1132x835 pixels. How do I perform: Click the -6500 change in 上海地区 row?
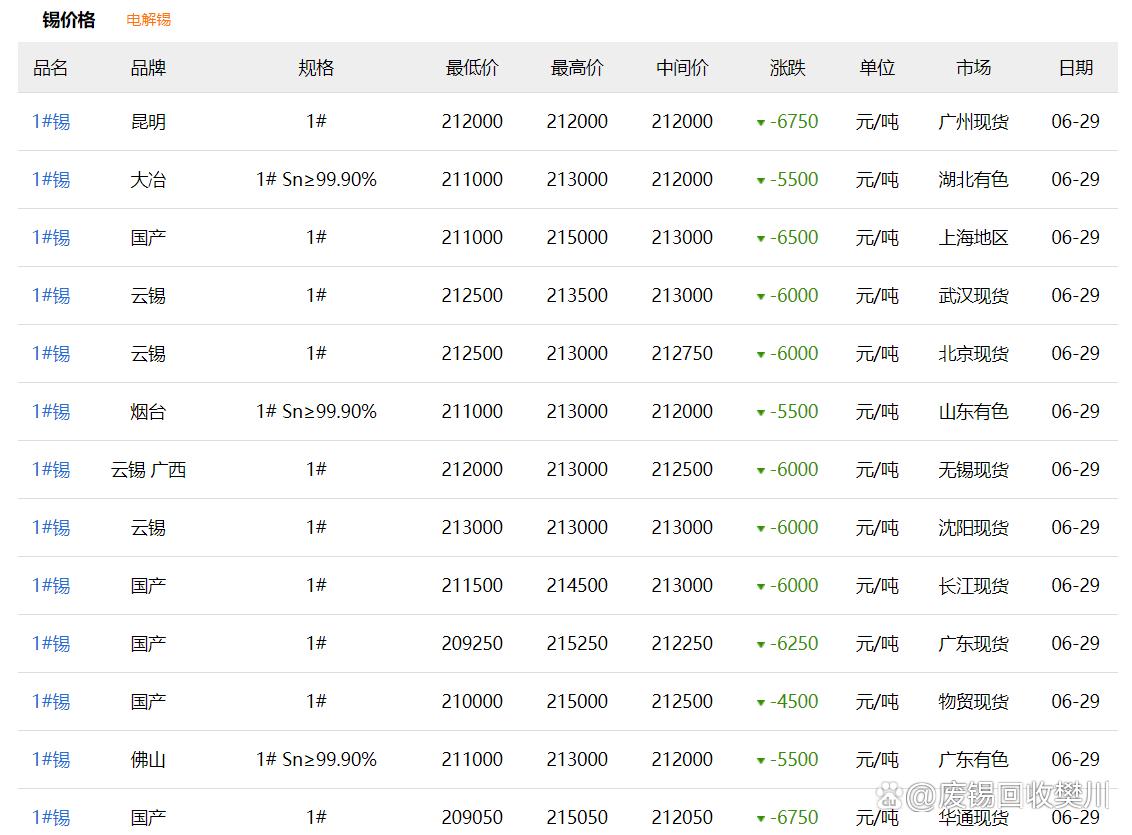point(793,237)
